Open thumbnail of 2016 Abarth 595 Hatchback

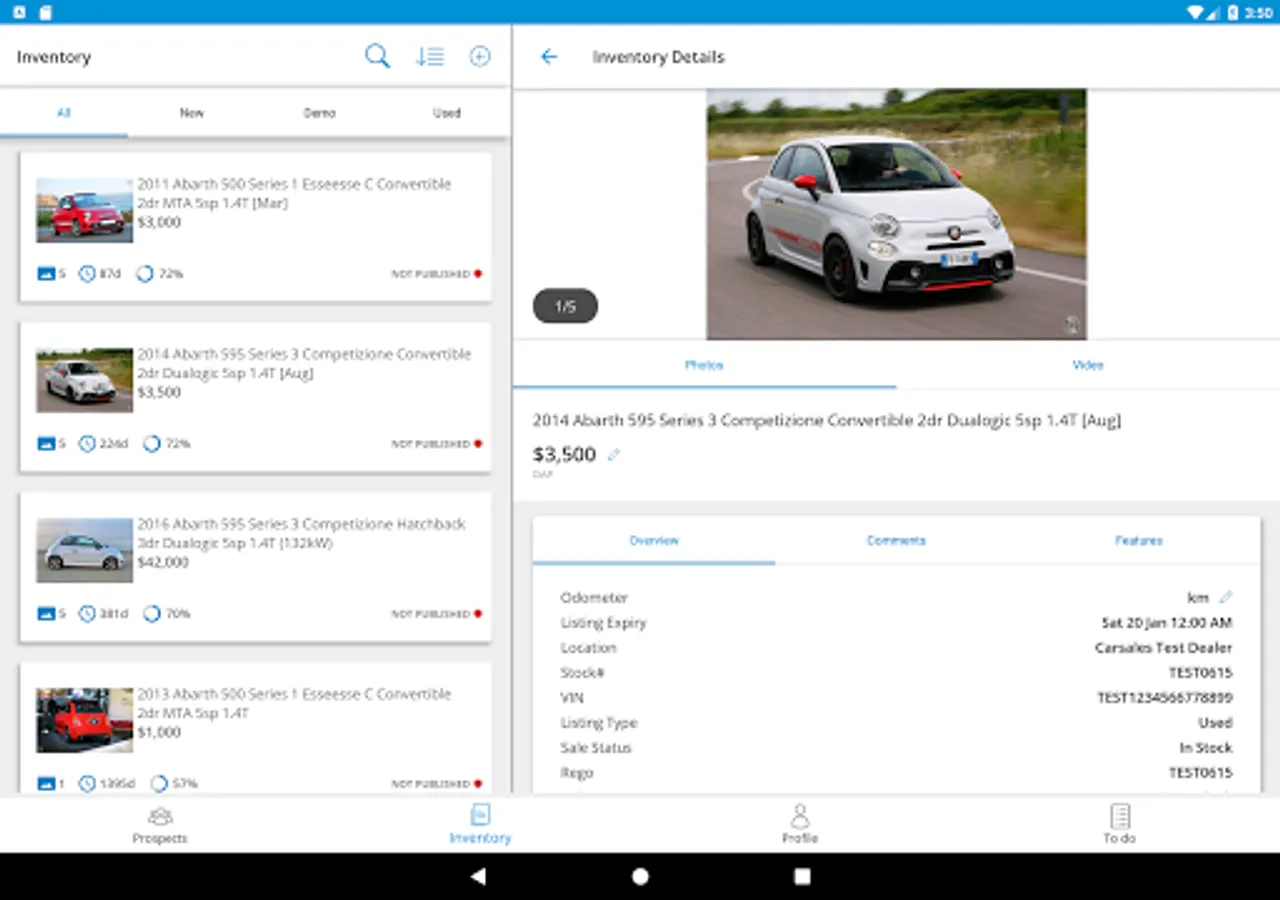click(84, 550)
